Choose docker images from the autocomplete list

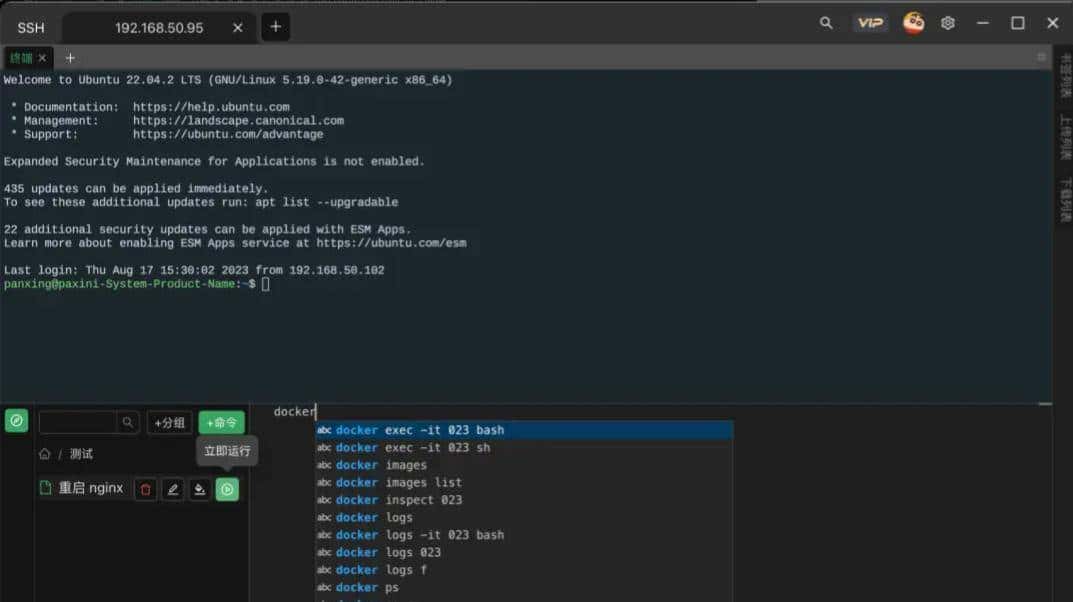[x=382, y=465]
